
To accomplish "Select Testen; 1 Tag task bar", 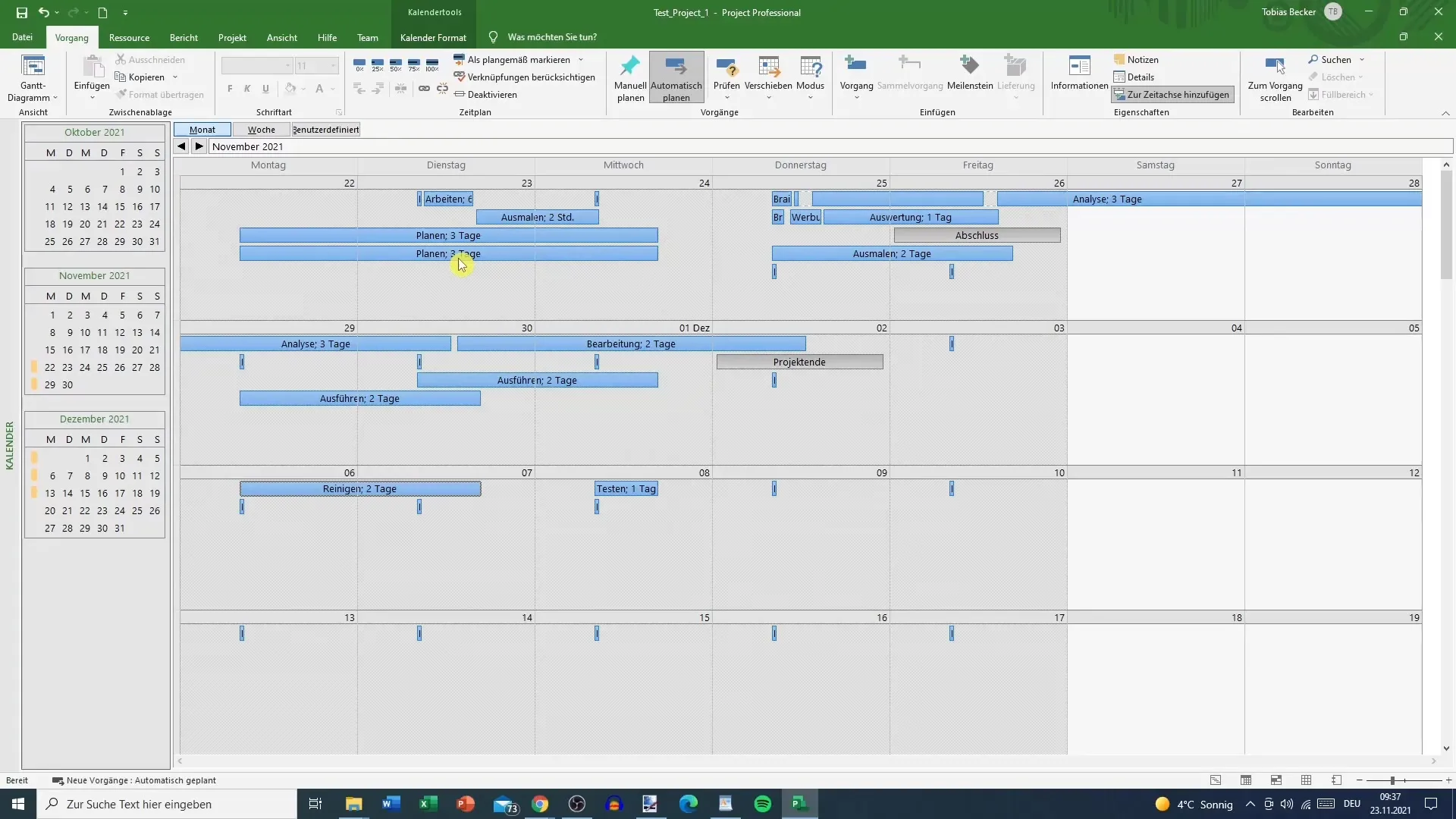I will click(x=626, y=489).
